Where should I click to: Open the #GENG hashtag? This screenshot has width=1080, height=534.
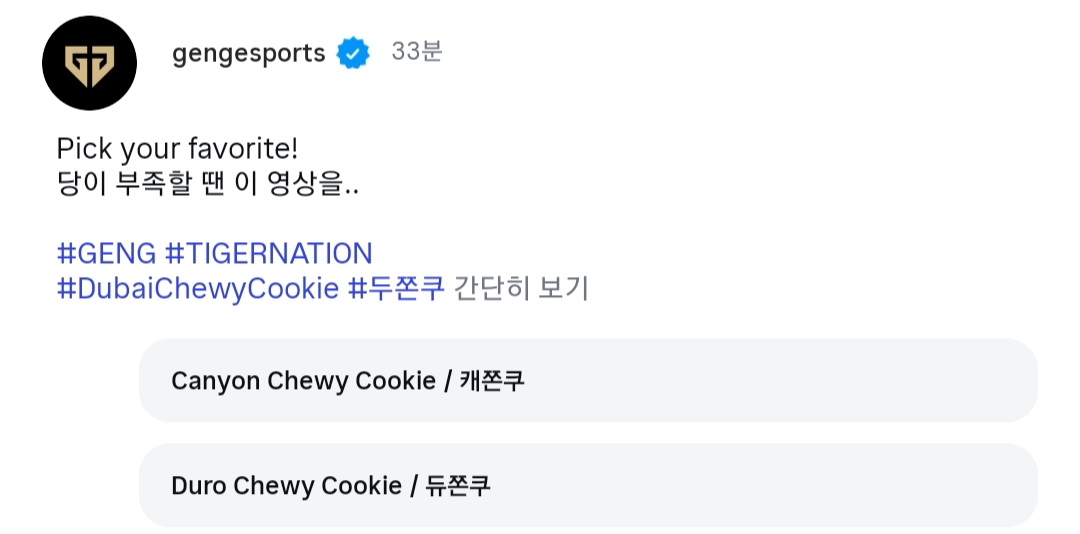tap(106, 253)
